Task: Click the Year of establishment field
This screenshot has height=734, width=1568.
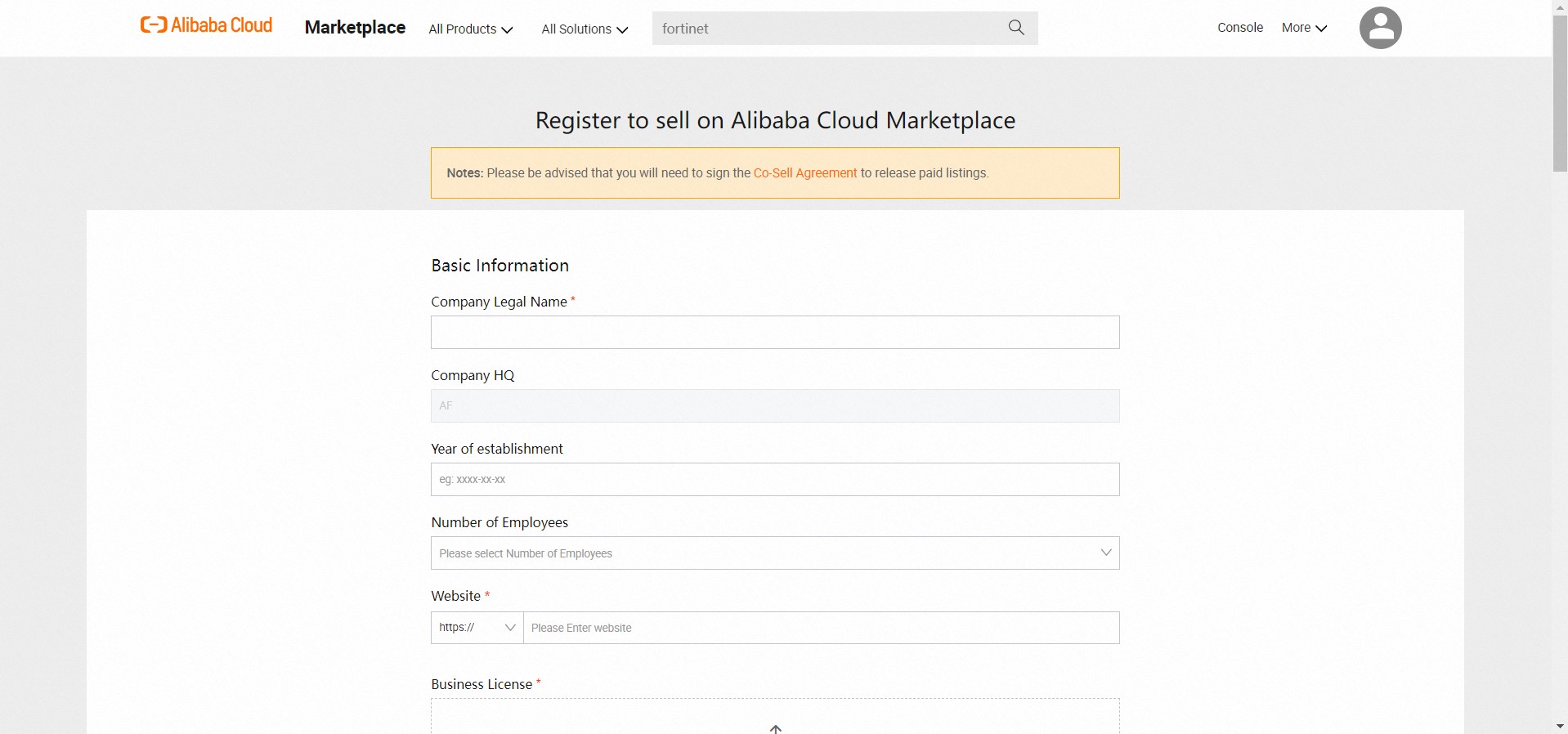Action: coord(774,480)
